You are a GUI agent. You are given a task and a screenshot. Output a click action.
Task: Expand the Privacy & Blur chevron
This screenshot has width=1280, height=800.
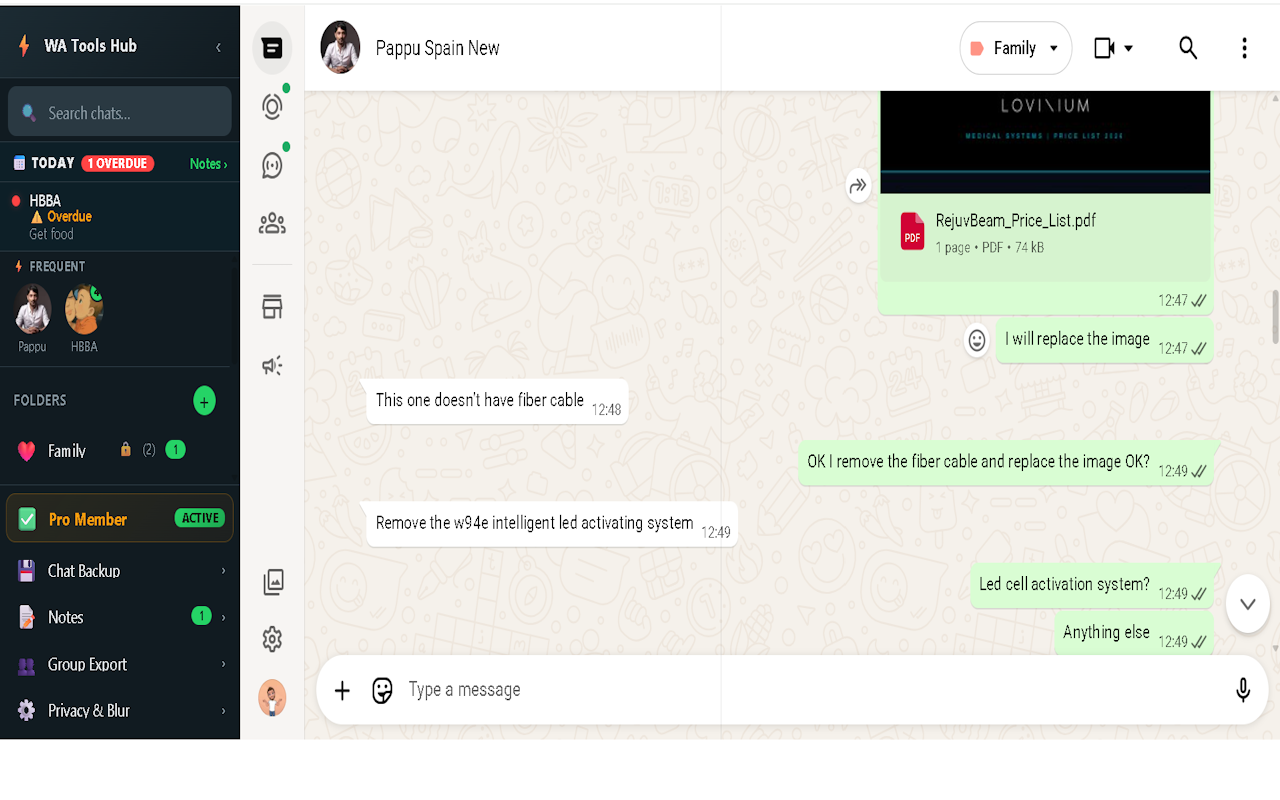point(223,711)
